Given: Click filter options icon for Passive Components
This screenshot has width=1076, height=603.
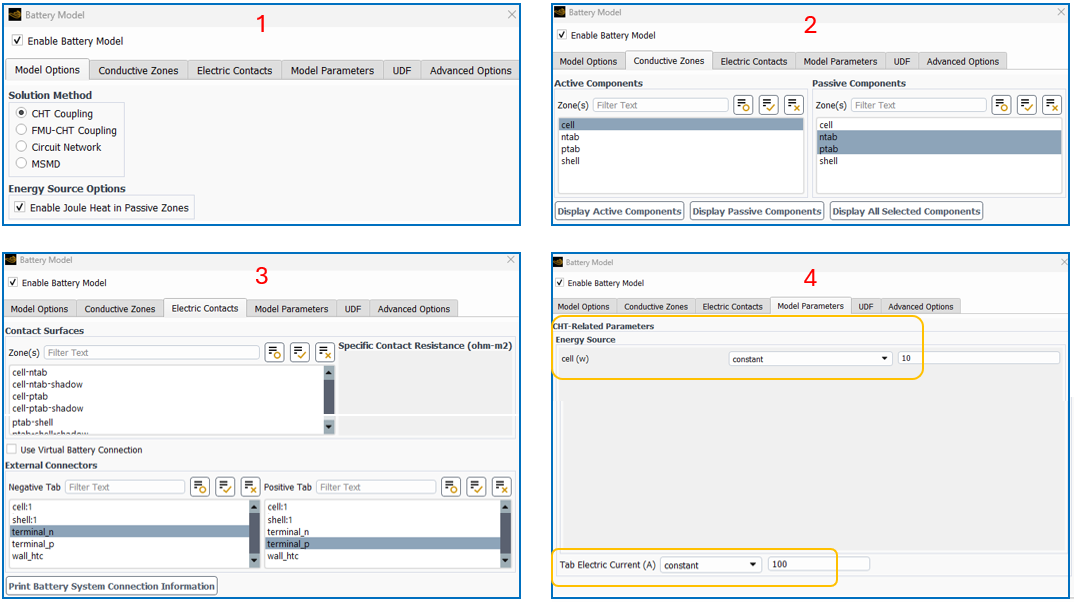Looking at the screenshot, I should [1001, 105].
